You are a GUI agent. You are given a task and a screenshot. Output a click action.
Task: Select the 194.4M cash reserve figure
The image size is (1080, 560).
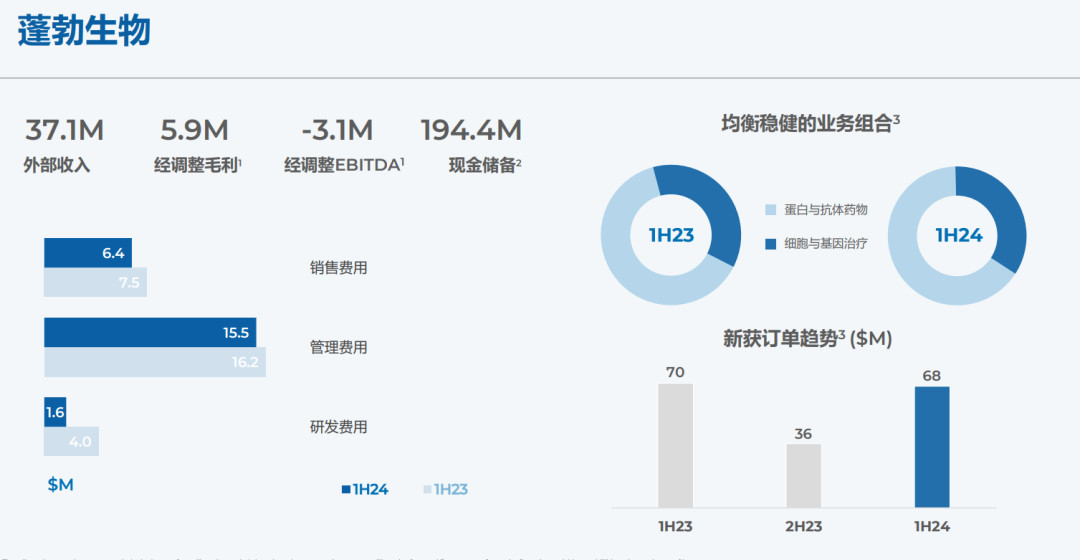pyautogui.click(x=471, y=131)
